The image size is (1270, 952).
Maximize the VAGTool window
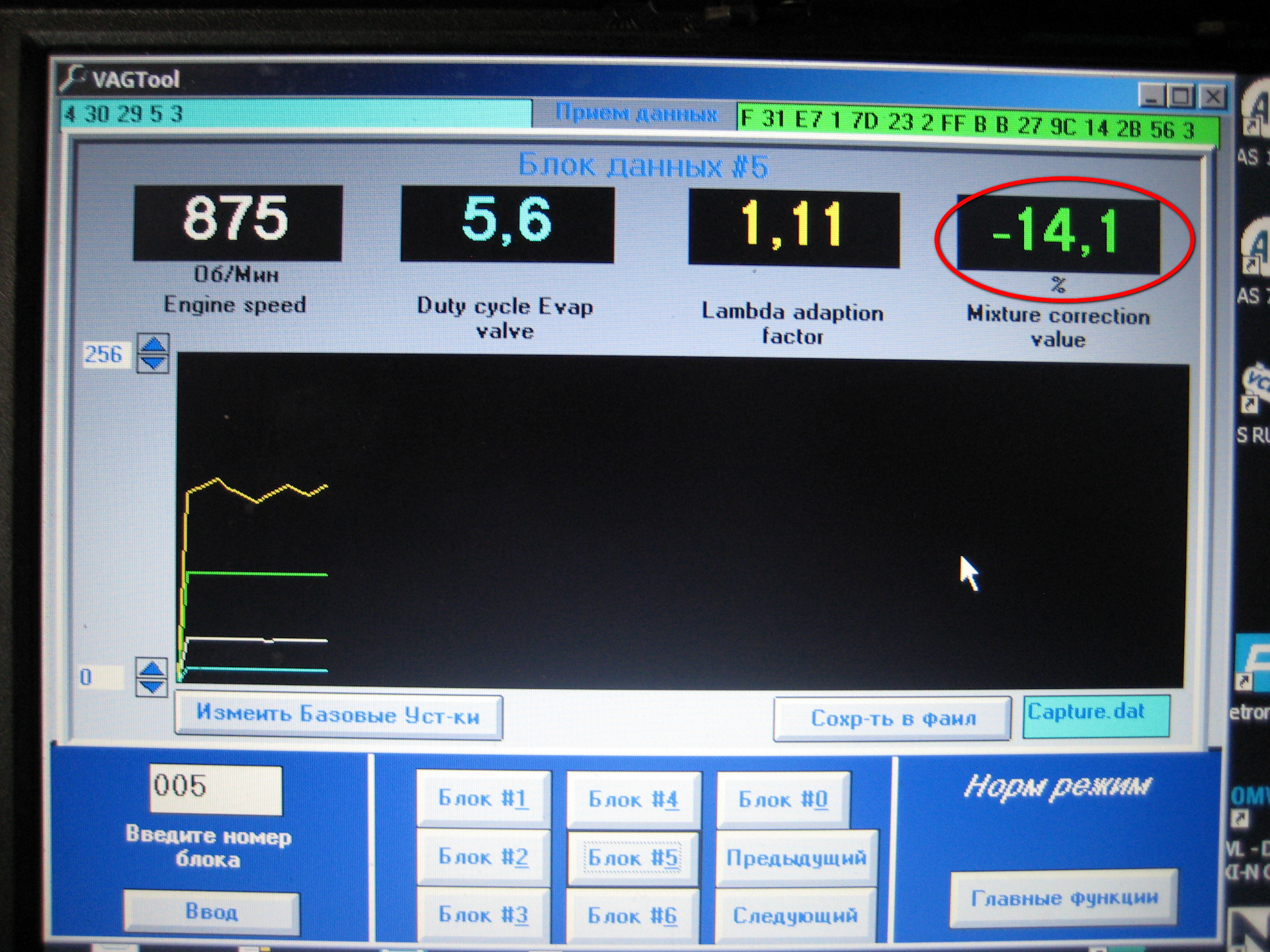point(1181,97)
